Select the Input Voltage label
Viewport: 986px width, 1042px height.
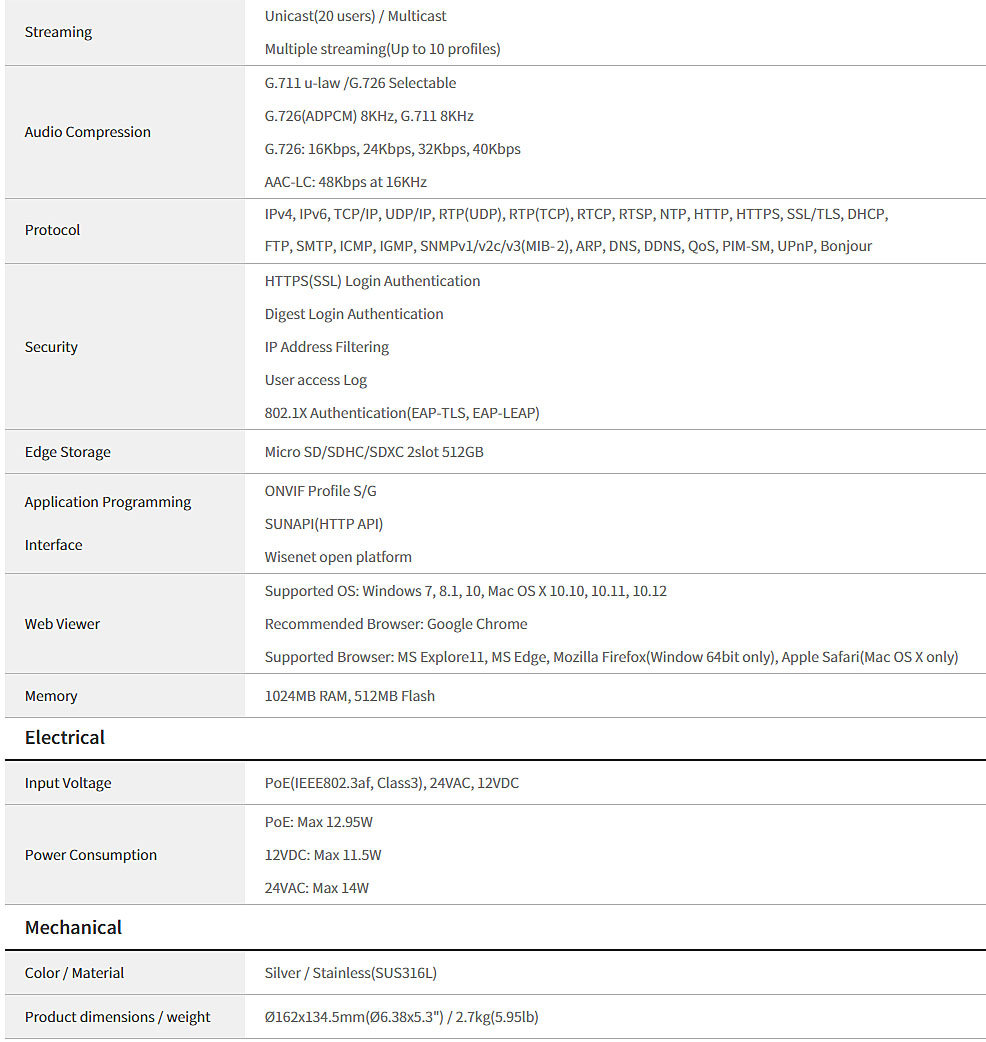tap(68, 783)
